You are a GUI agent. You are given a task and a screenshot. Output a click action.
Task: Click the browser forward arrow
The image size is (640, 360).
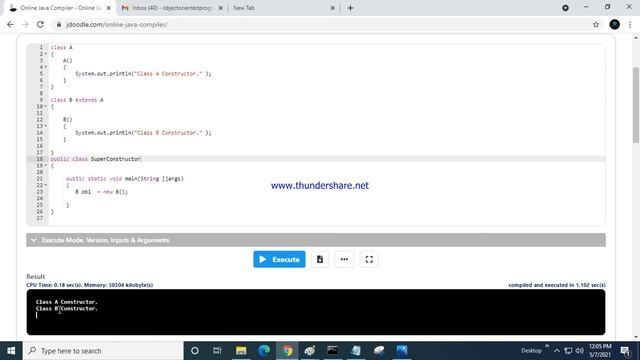point(25,24)
